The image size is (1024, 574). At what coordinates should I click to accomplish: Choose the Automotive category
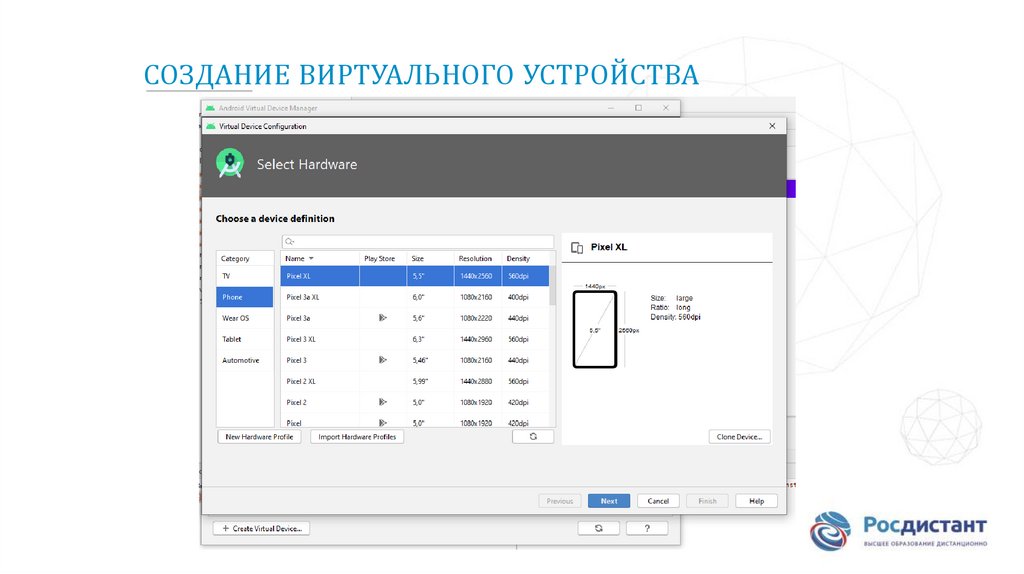(240, 360)
